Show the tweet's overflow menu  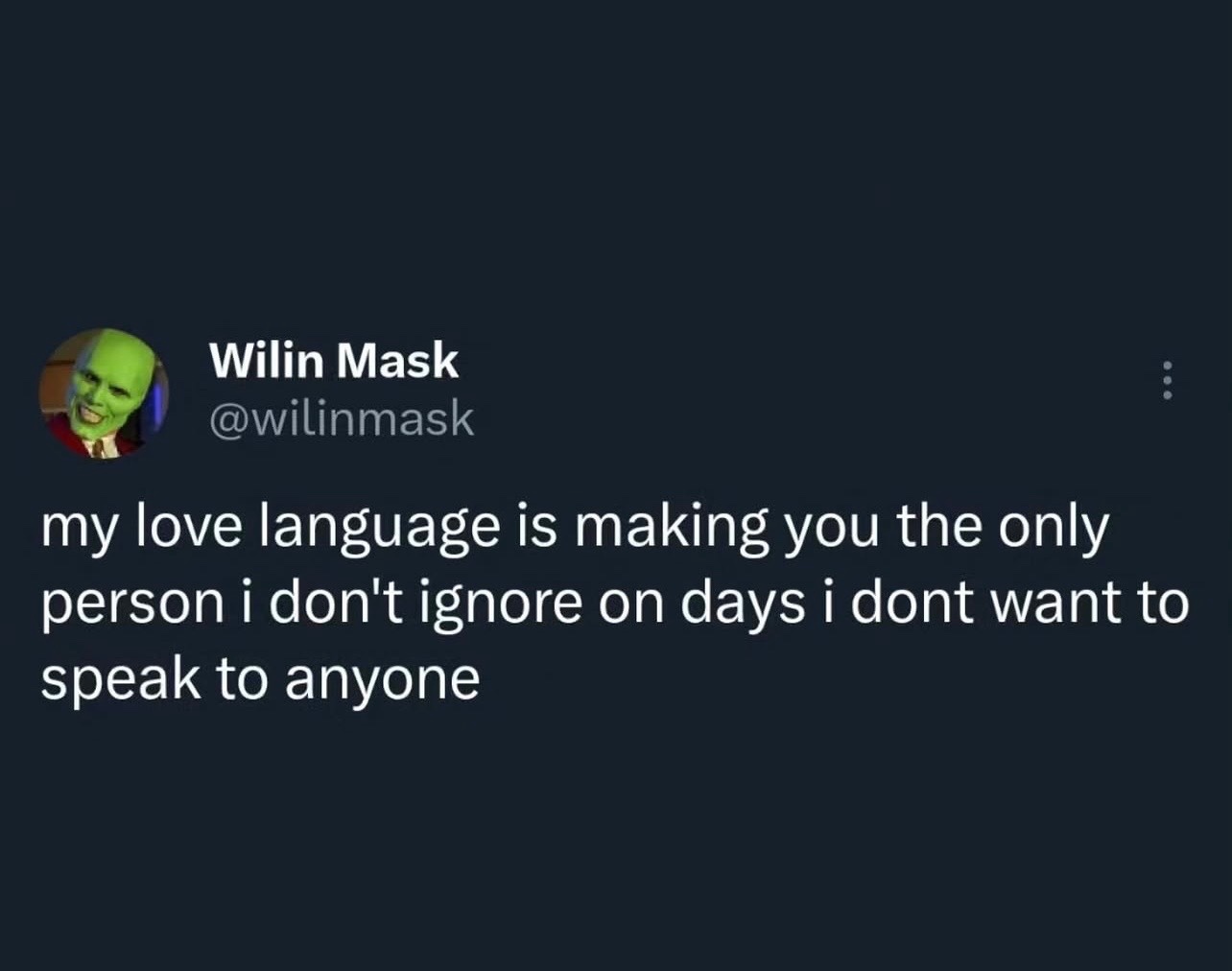[x=1167, y=380]
